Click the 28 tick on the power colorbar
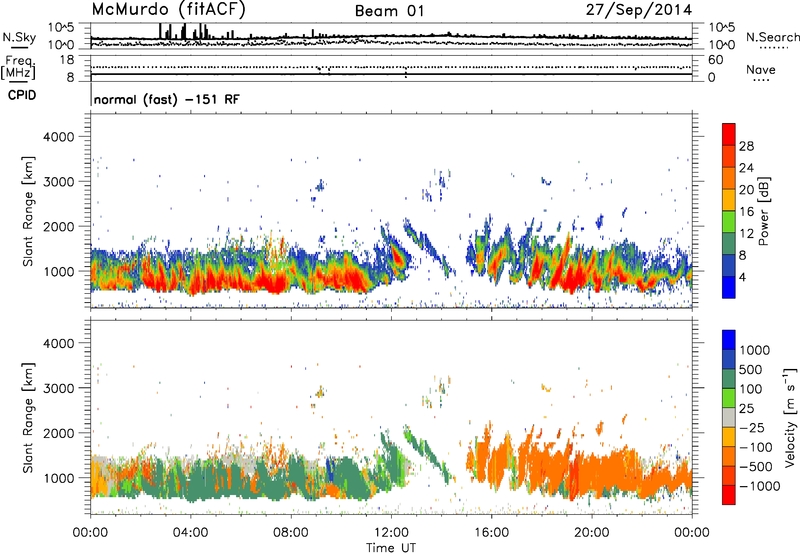 [746, 146]
